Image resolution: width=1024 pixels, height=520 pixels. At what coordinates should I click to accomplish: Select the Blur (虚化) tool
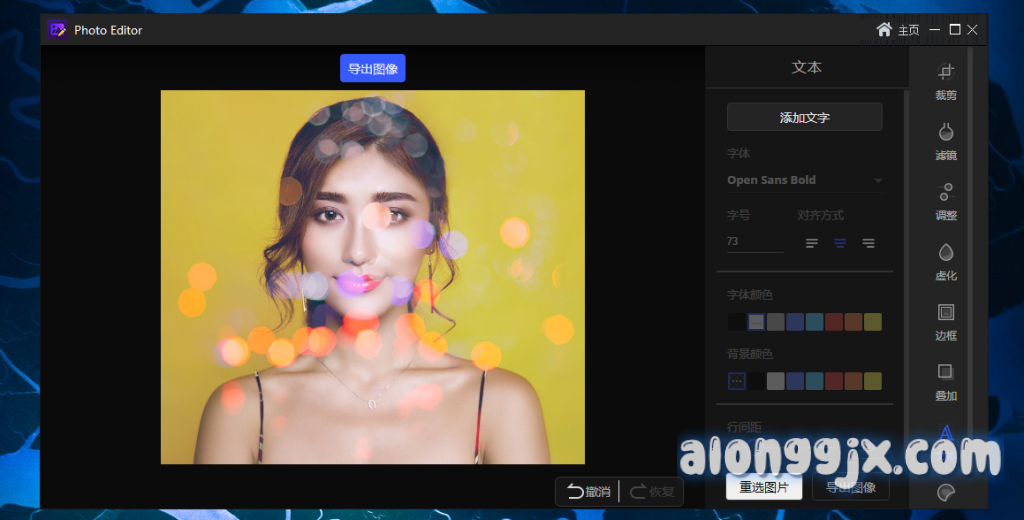945,261
